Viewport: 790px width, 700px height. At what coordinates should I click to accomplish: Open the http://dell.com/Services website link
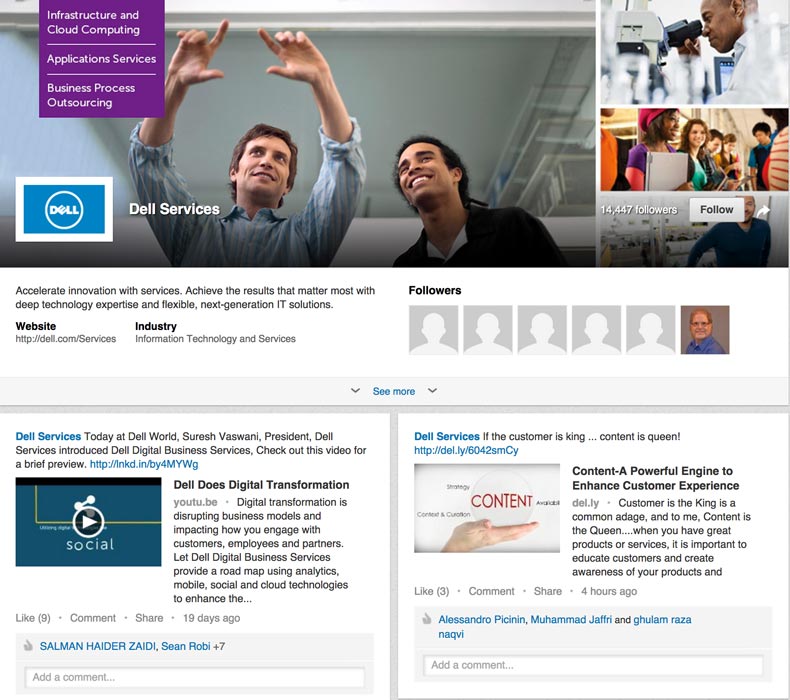point(65,339)
